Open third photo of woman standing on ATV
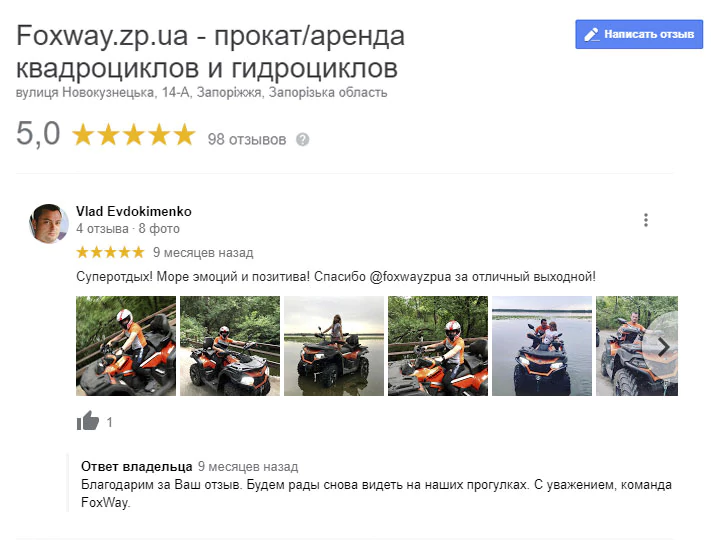This screenshot has height=554, width=719. (334, 346)
